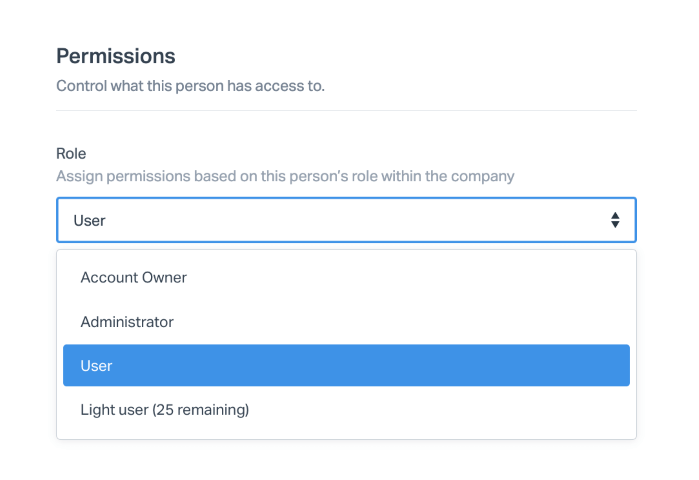This screenshot has width=699, height=480.
Task: Click the "Control what this person has access to" text
Action: [190, 86]
